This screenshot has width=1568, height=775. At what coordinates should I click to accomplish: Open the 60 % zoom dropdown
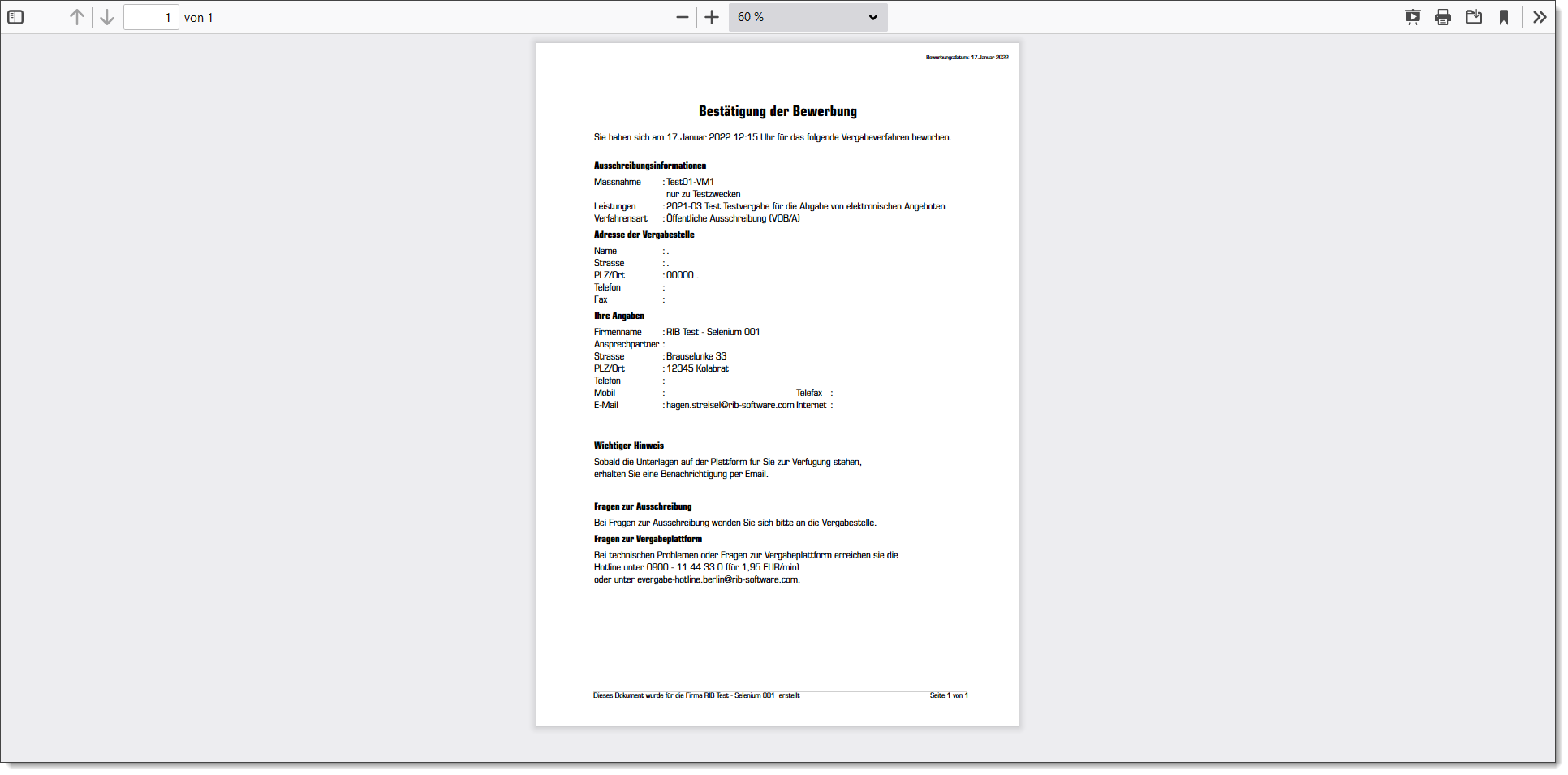click(808, 17)
